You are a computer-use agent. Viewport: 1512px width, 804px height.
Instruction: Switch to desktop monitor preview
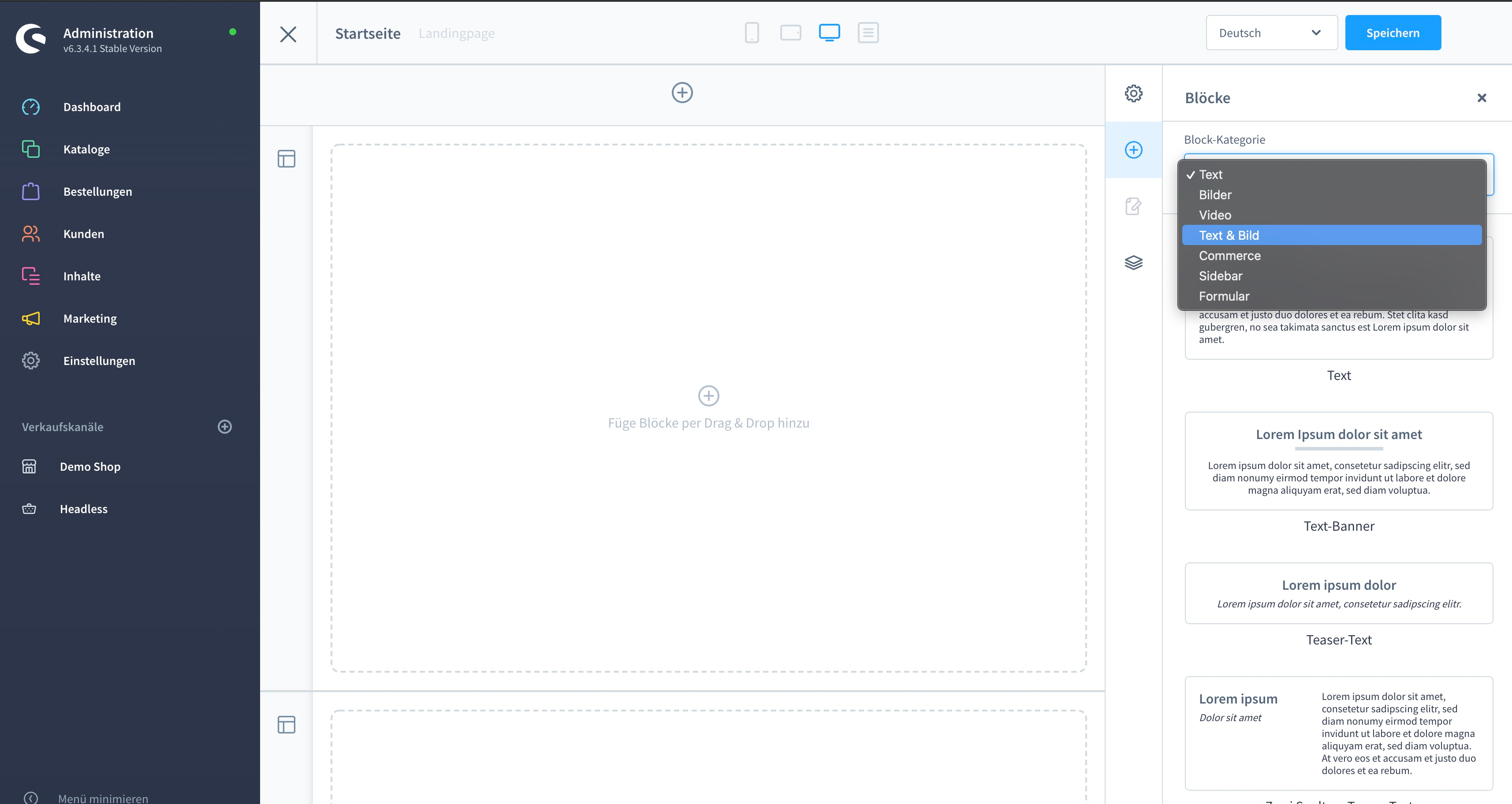(829, 33)
